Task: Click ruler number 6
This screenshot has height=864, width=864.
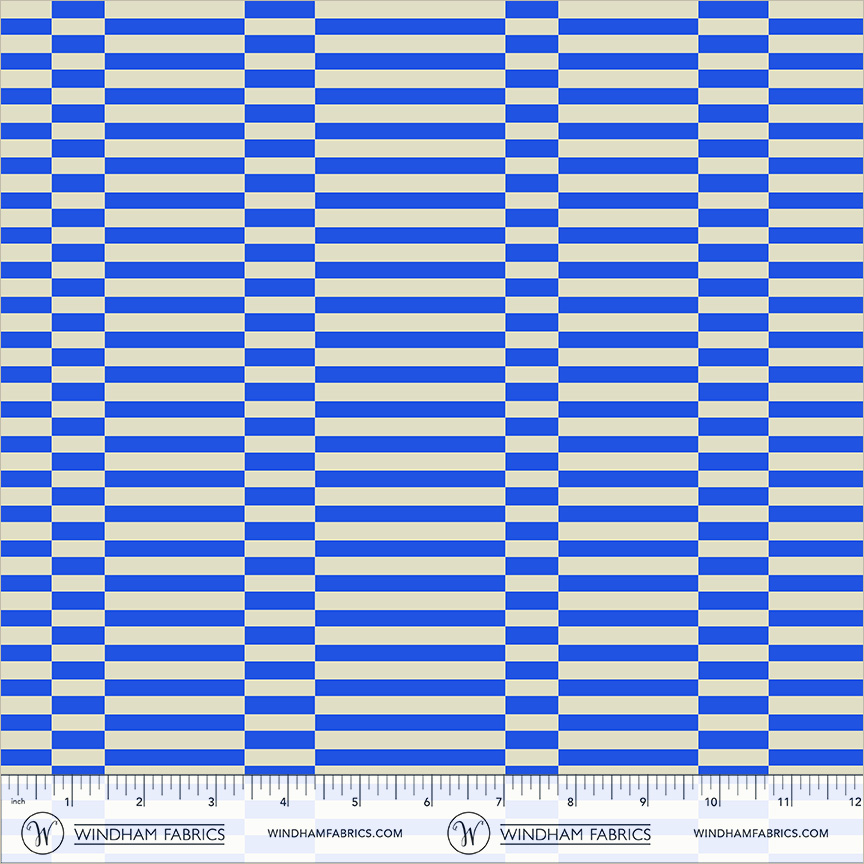Action: (426, 802)
